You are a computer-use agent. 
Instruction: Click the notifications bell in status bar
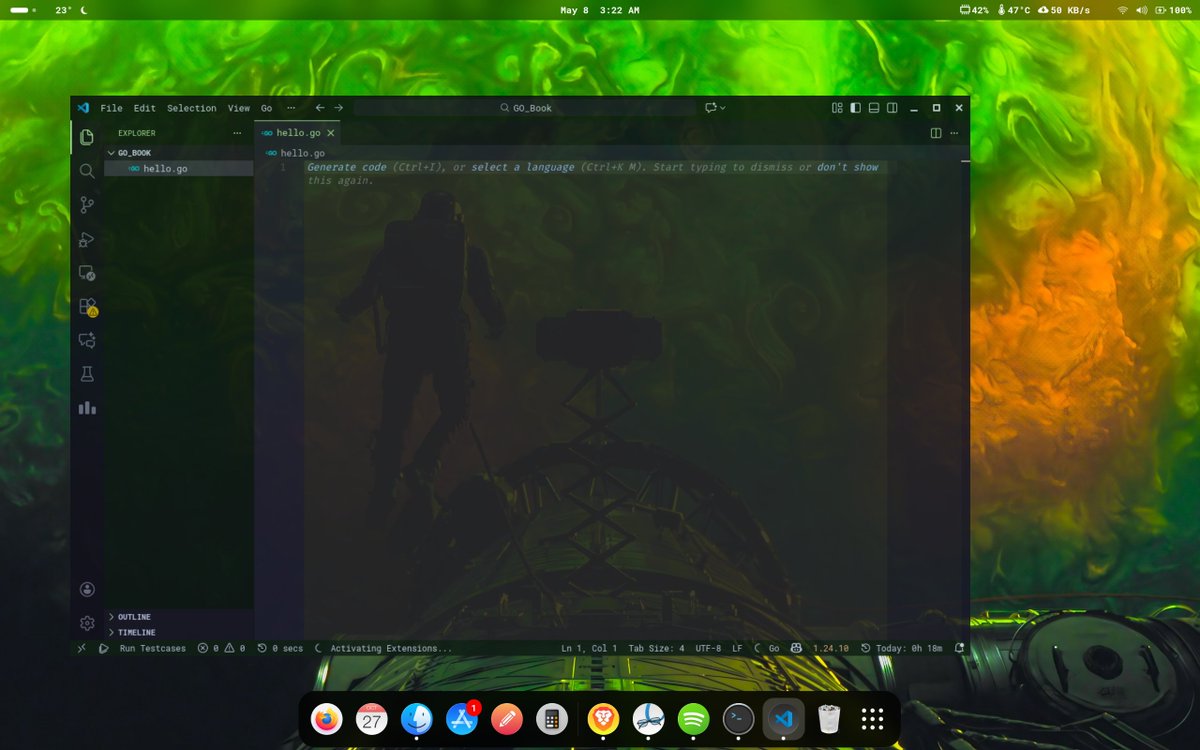tap(959, 648)
